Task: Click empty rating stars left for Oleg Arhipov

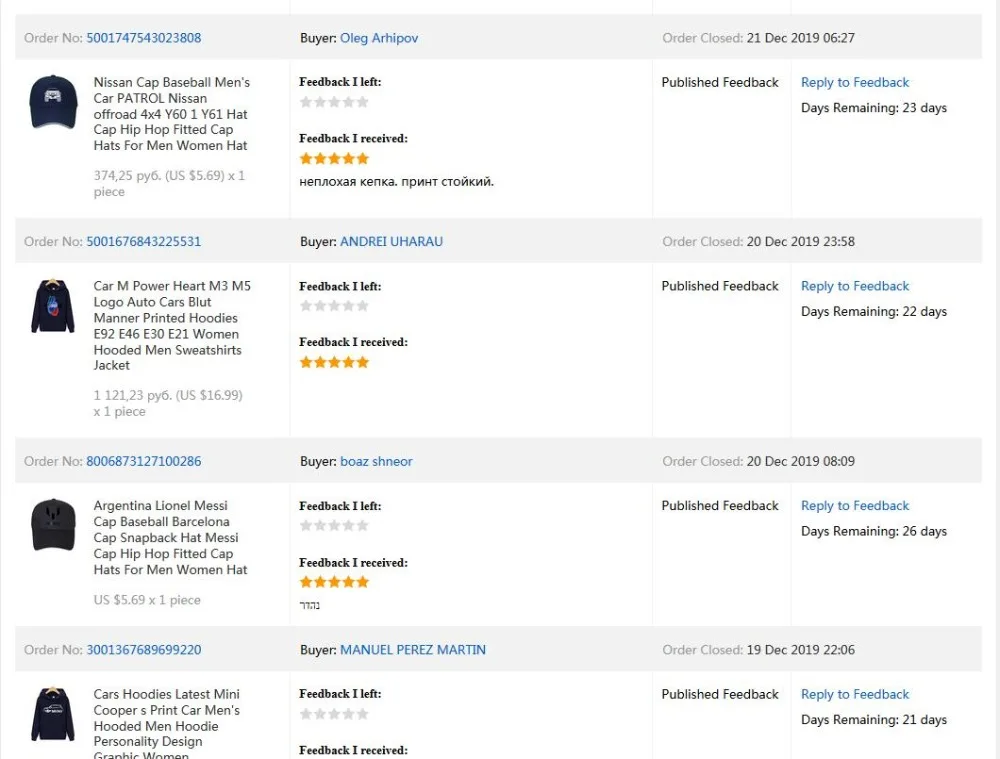Action: pos(334,102)
